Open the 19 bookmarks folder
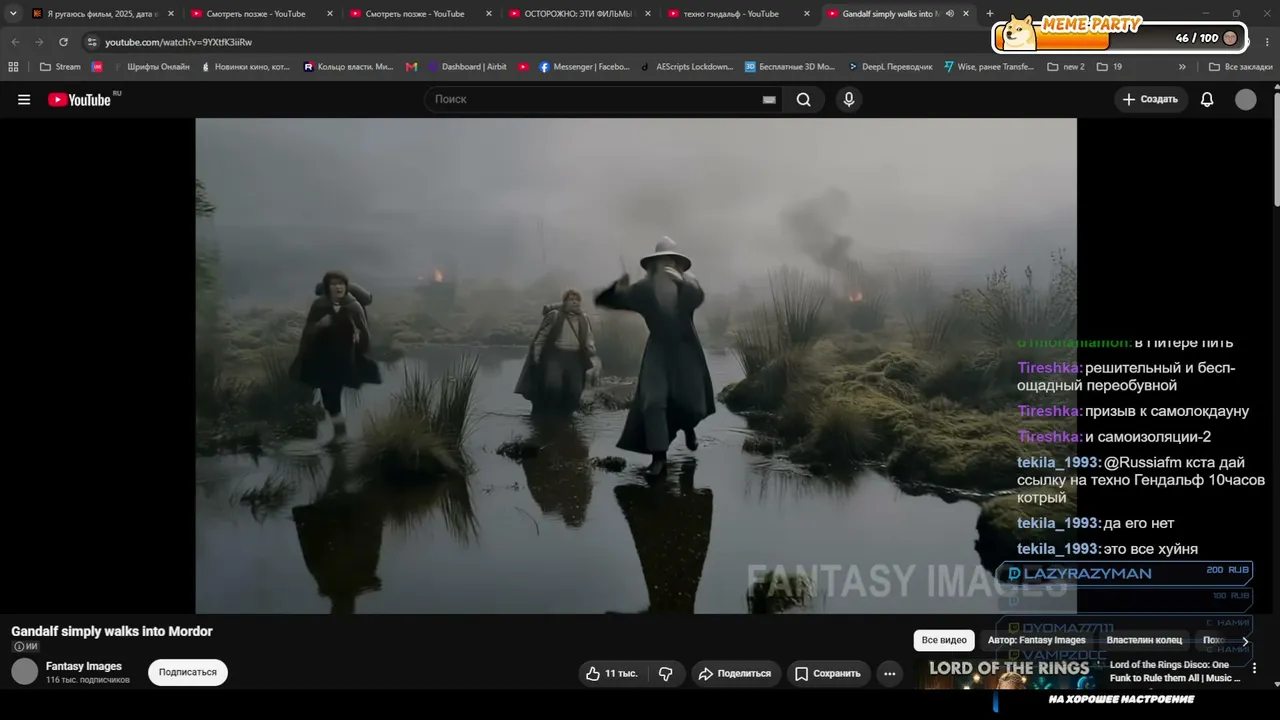Viewport: 1280px width, 720px height. (1109, 67)
